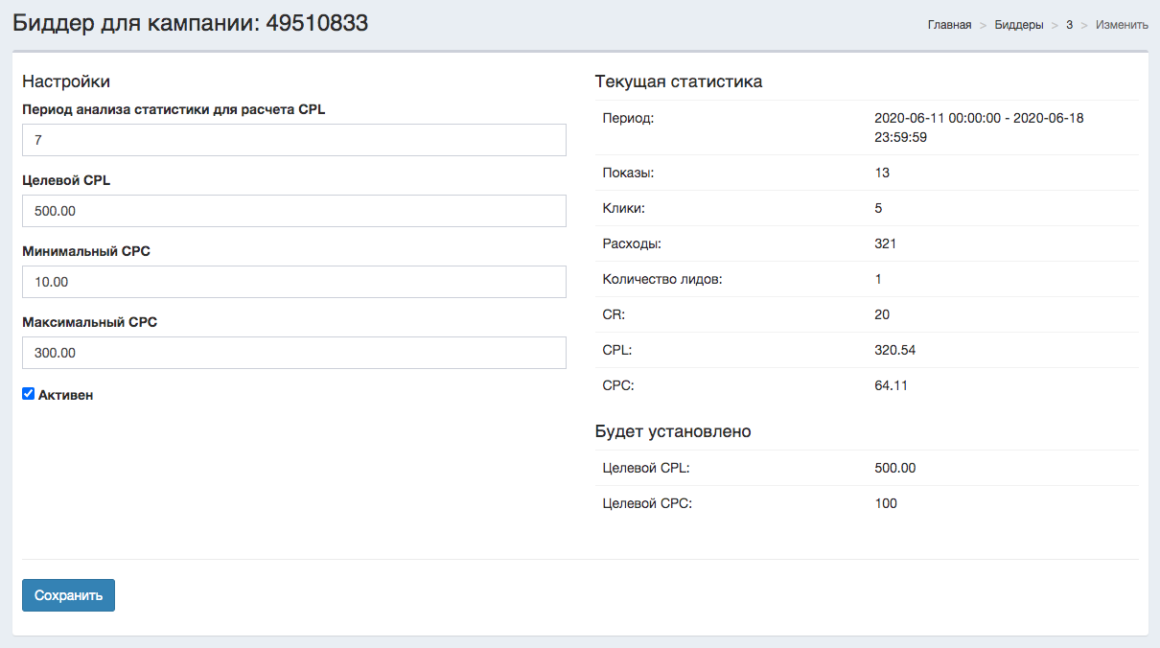This screenshot has height=648, width=1160.
Task: Select the Расходы value 321
Action: [885, 244]
